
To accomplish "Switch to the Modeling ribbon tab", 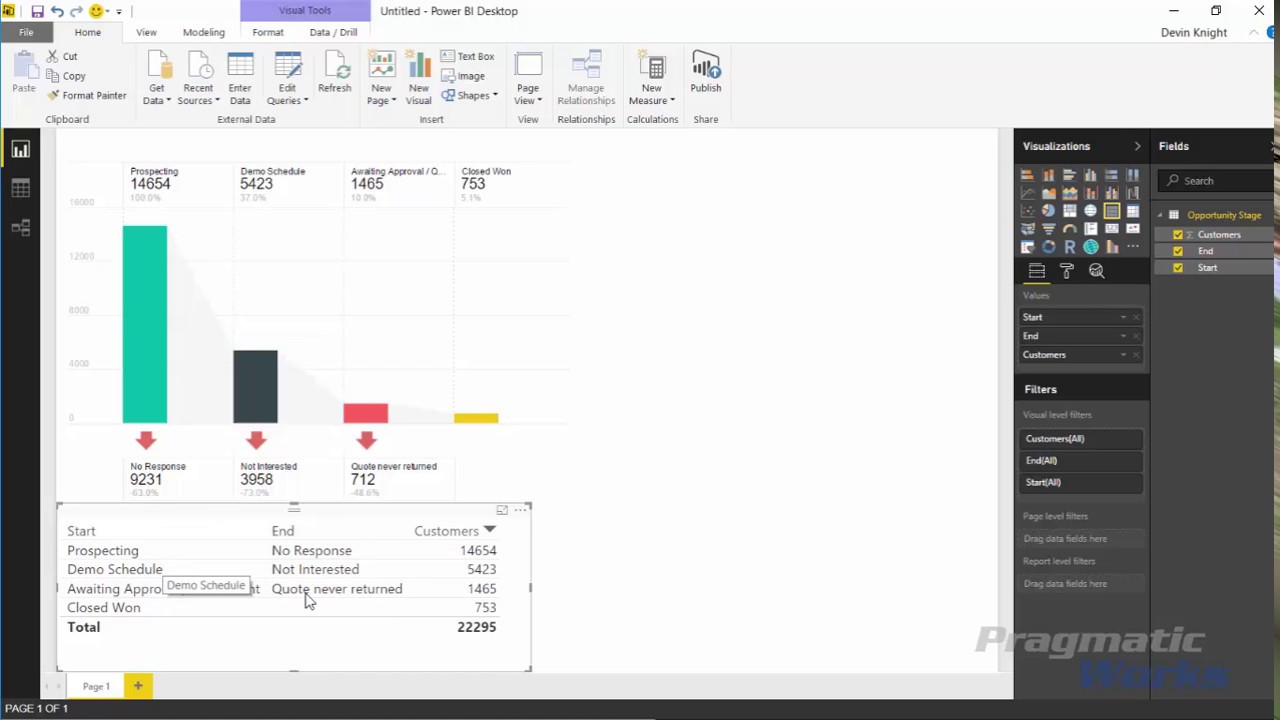I will tap(204, 32).
